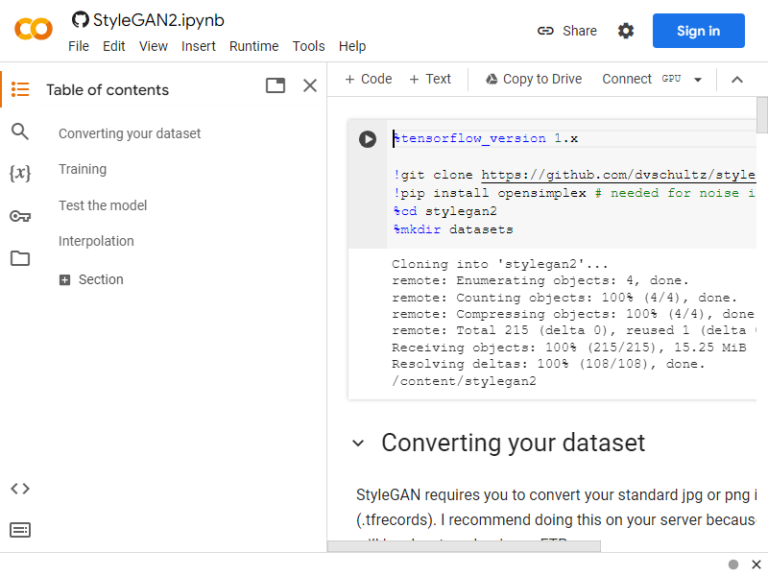Screen dimensions: 768x576
Task: Open the Tools menu
Action: click(309, 46)
